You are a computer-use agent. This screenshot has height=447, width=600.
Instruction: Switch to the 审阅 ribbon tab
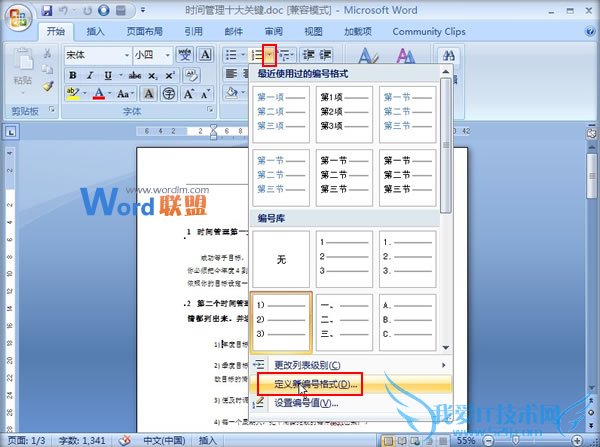[x=274, y=31]
